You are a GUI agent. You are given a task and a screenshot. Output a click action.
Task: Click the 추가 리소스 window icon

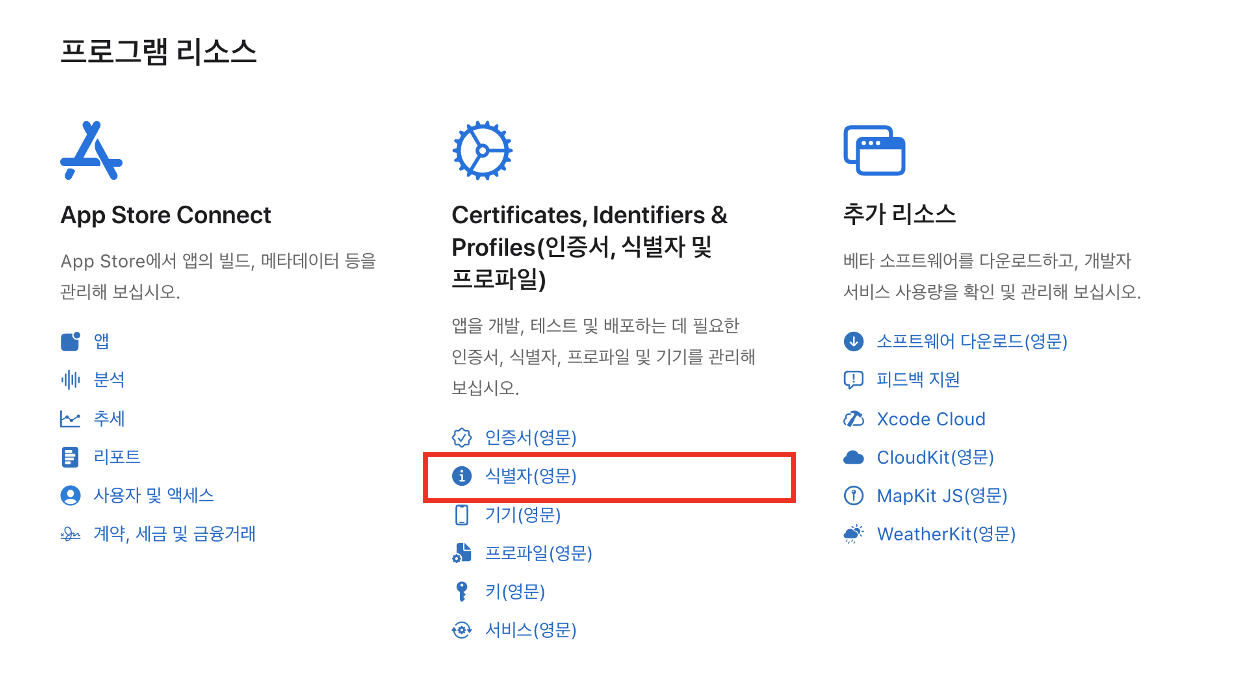tap(874, 151)
